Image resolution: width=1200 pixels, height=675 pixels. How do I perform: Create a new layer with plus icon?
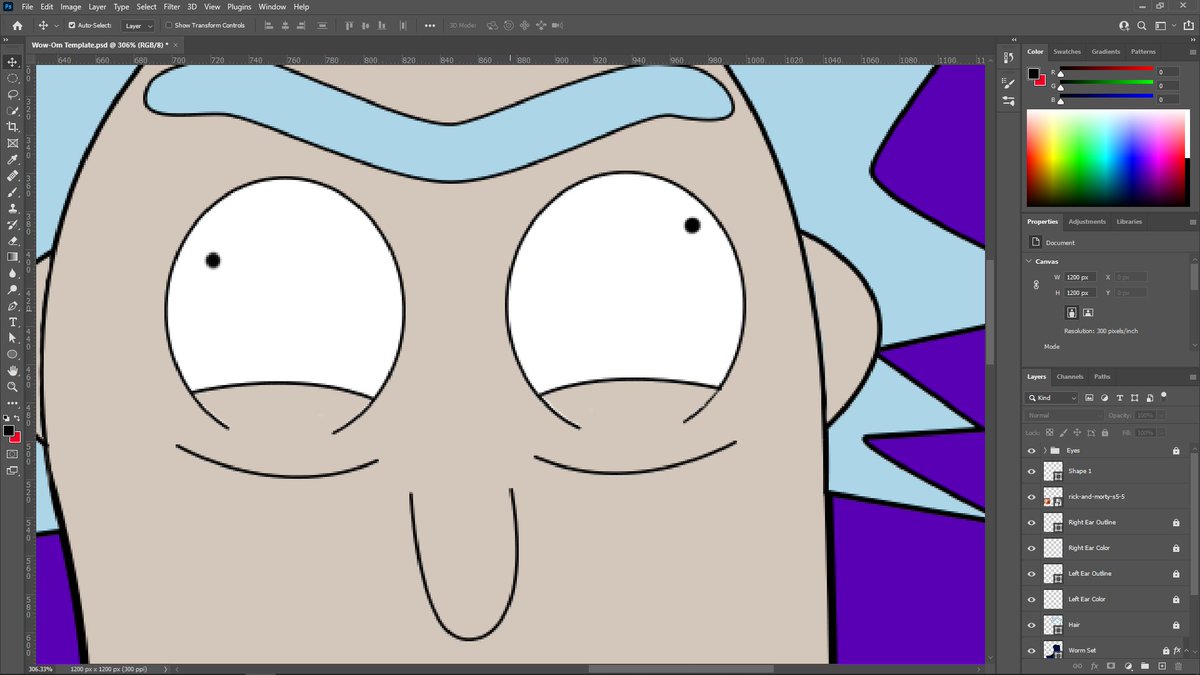tap(1161, 665)
